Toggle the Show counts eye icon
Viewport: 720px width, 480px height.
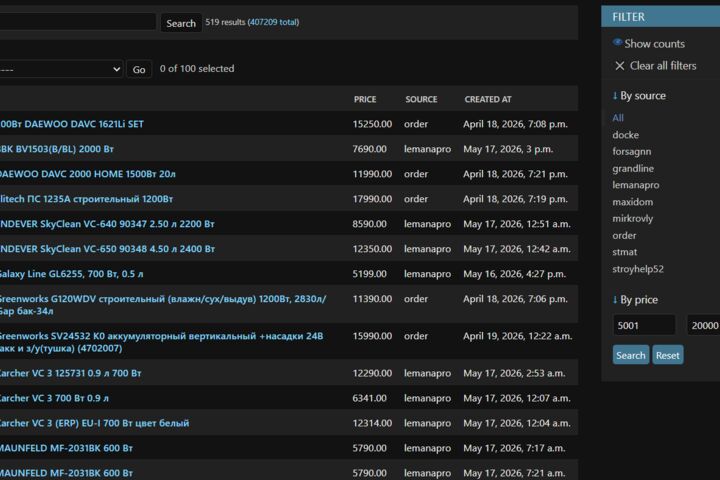pos(617,43)
